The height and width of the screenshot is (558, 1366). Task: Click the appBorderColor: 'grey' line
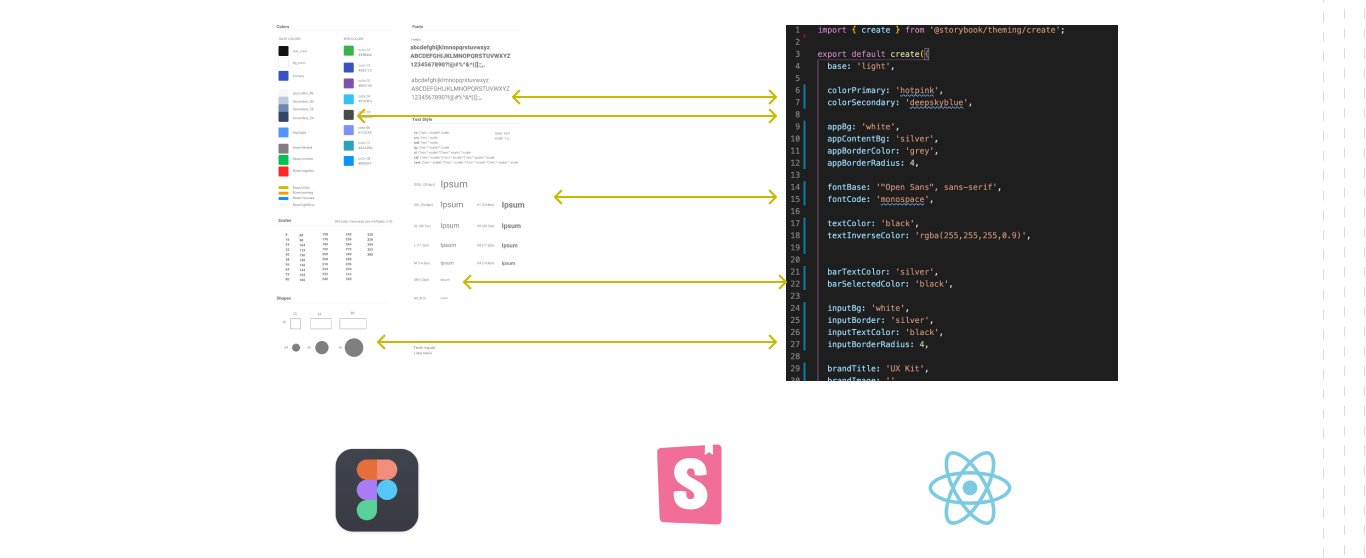coord(881,151)
